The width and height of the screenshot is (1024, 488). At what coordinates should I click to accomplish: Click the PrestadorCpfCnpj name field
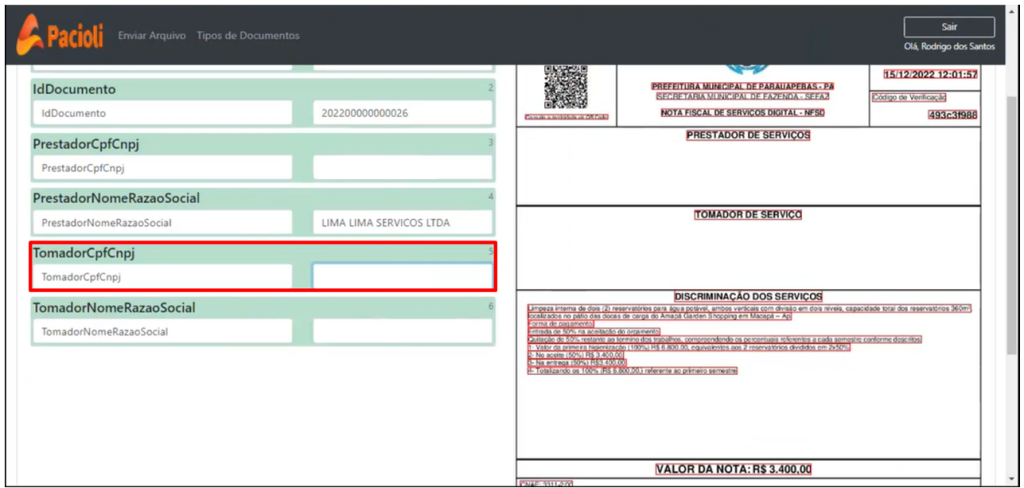162,167
